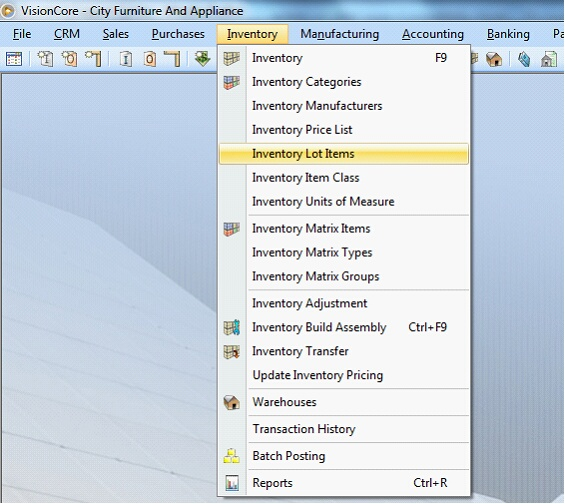Open Batch Posting
565x504 pixels.
pyautogui.click(x=344, y=456)
